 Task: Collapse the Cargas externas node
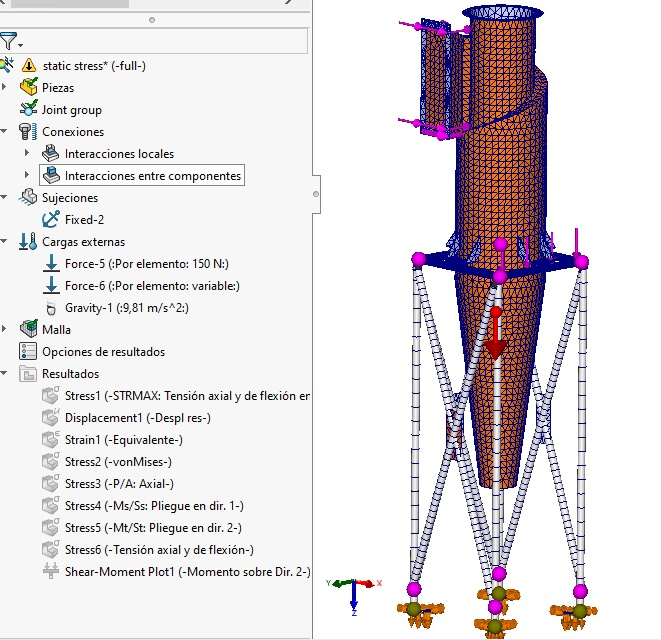(x=4, y=242)
